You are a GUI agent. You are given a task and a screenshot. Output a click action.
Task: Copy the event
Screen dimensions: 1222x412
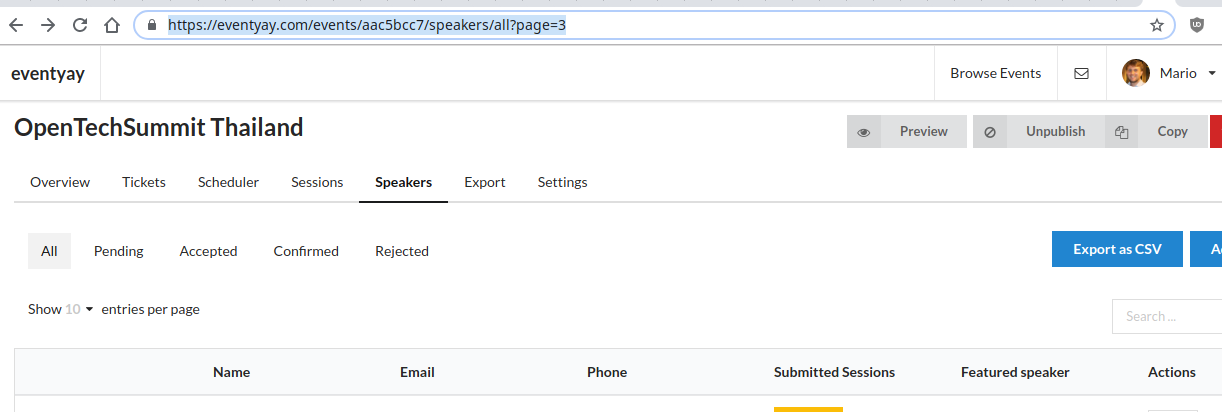coord(1157,132)
